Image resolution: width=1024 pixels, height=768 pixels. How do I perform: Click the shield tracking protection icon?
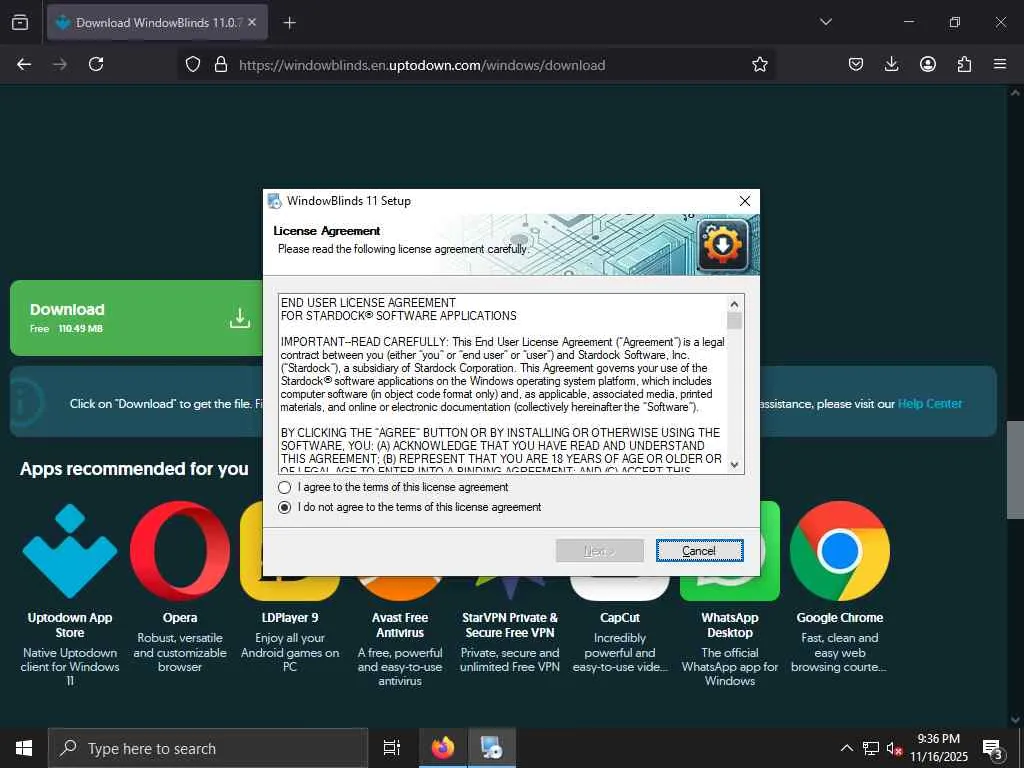(193, 64)
